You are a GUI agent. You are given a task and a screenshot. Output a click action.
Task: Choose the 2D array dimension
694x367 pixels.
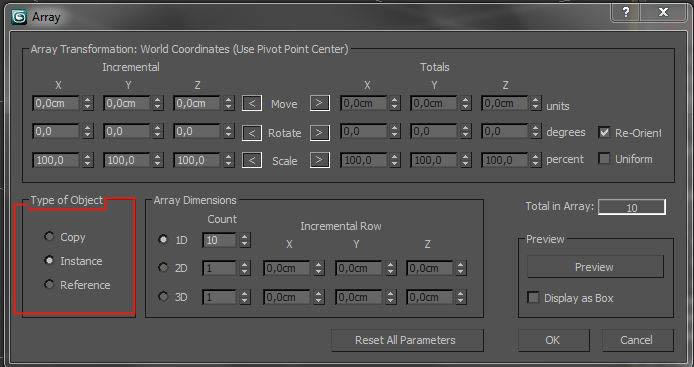coord(163,267)
